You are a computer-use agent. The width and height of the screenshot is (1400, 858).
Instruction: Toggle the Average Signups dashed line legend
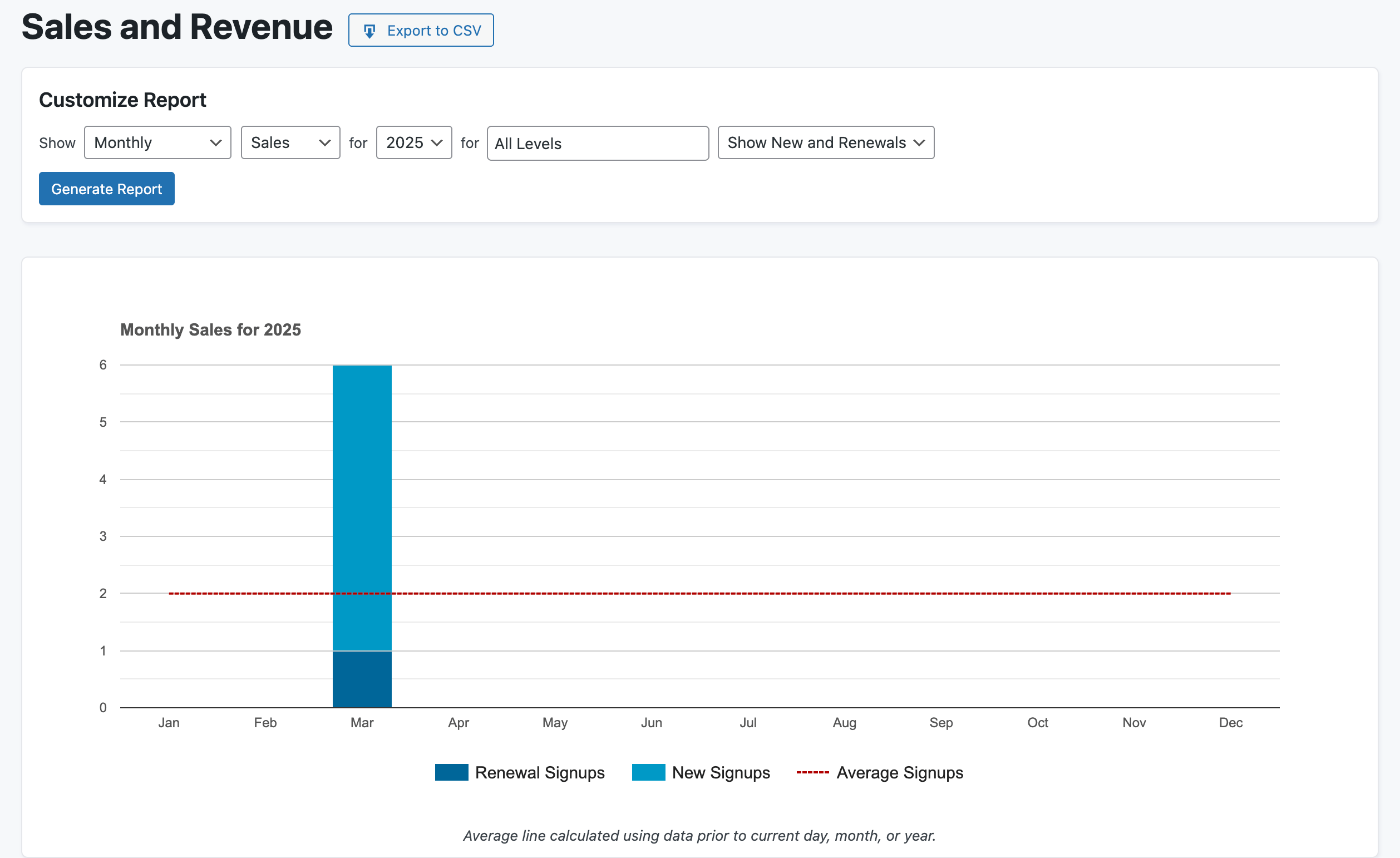812,772
